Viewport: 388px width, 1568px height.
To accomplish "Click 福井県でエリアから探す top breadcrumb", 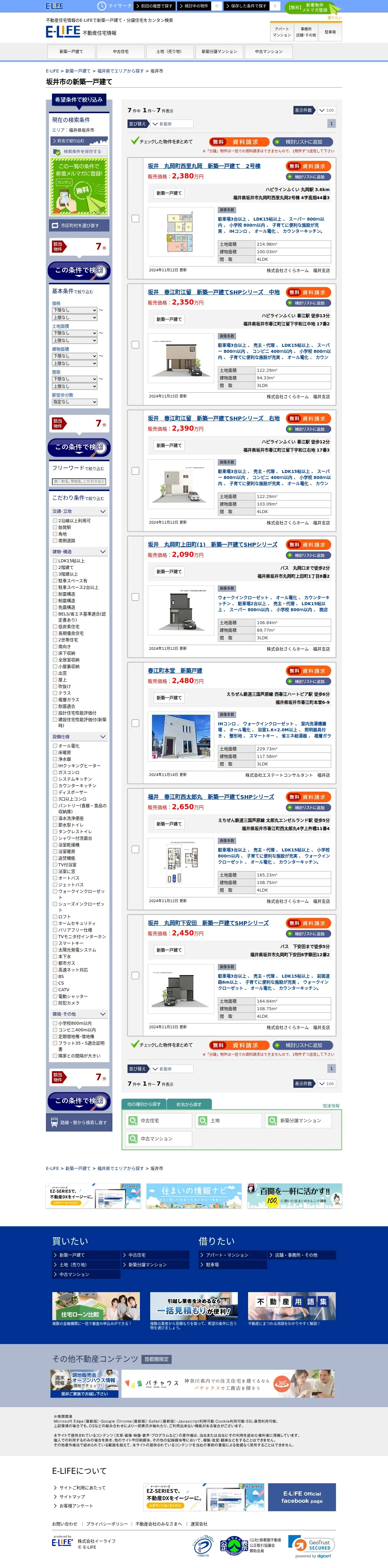I will [121, 71].
